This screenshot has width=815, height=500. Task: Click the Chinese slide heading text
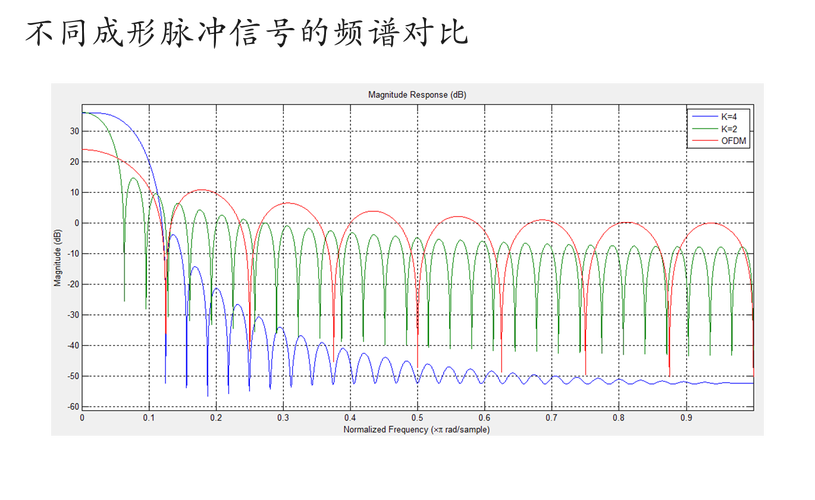pos(246,37)
